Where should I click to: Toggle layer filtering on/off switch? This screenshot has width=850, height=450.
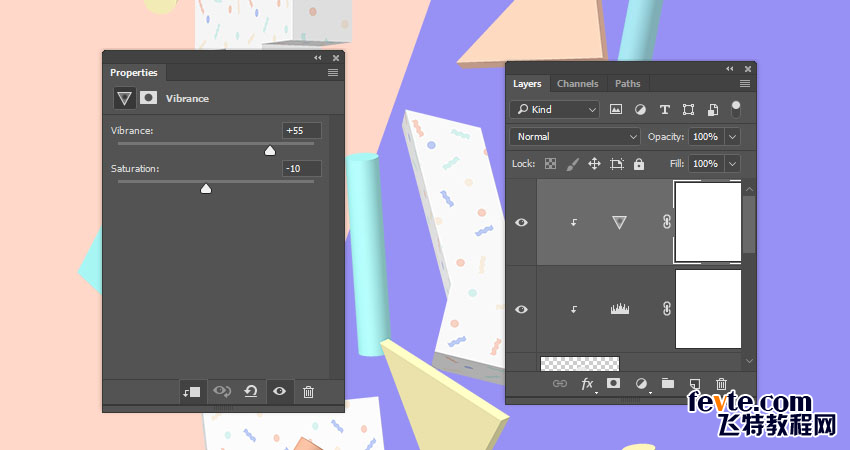(x=736, y=109)
